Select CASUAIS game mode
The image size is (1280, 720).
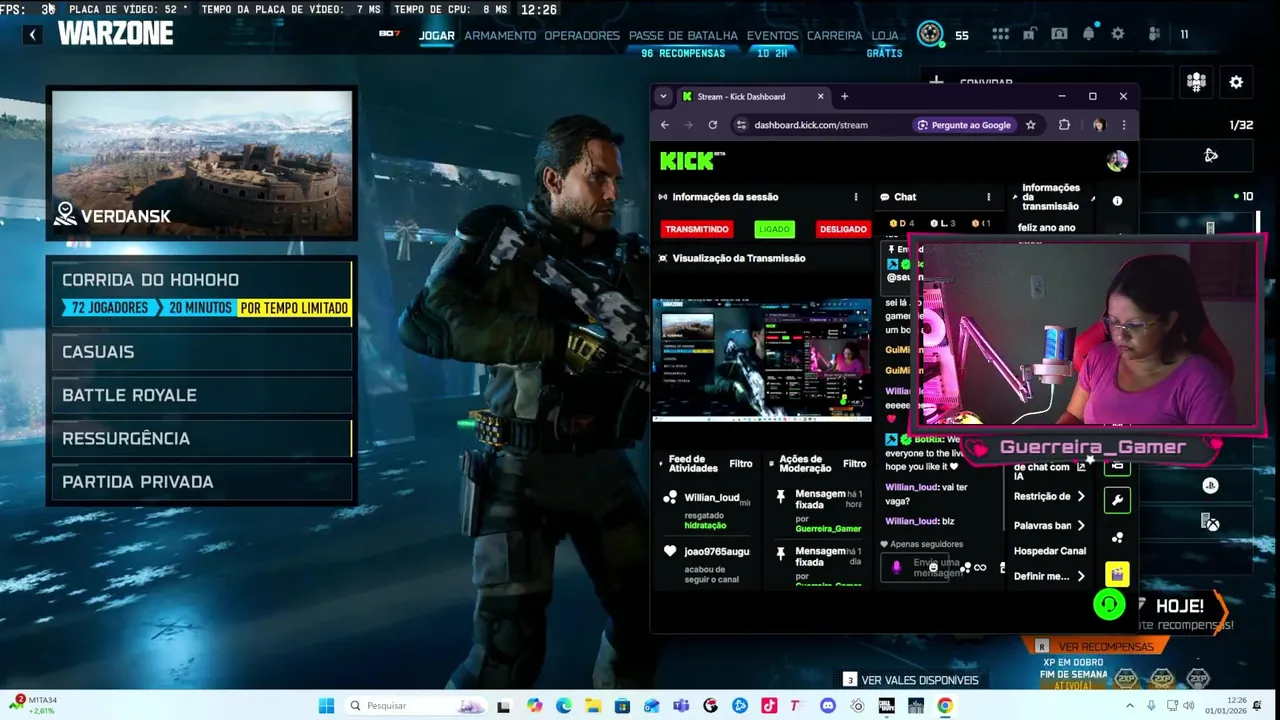202,352
